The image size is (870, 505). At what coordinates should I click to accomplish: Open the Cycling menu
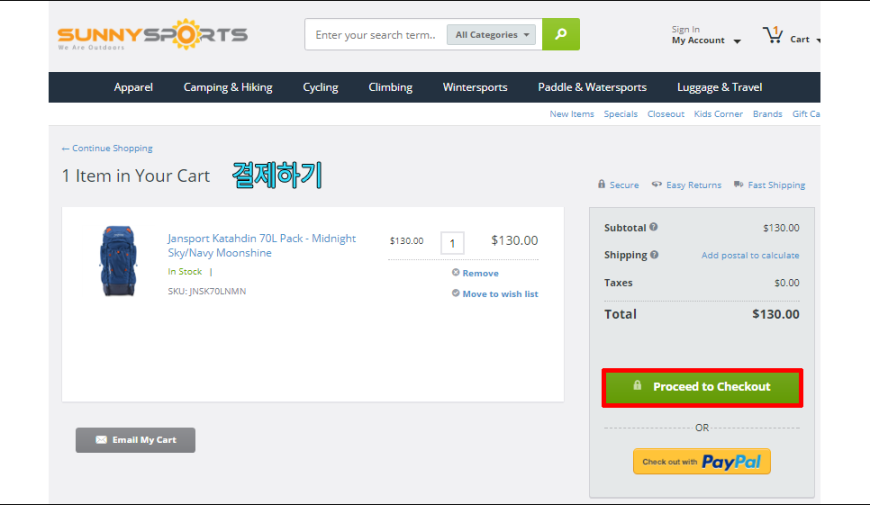coord(320,87)
